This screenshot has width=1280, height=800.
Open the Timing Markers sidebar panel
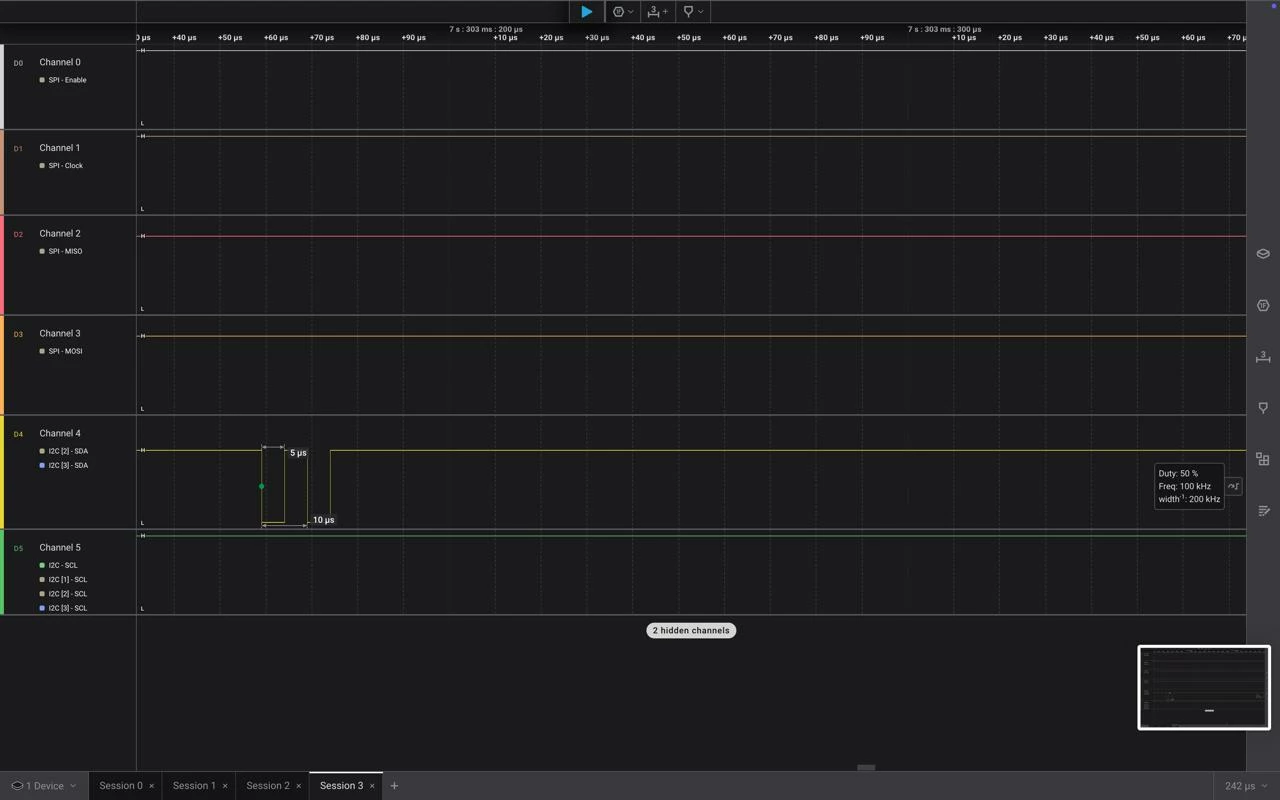click(1263, 408)
